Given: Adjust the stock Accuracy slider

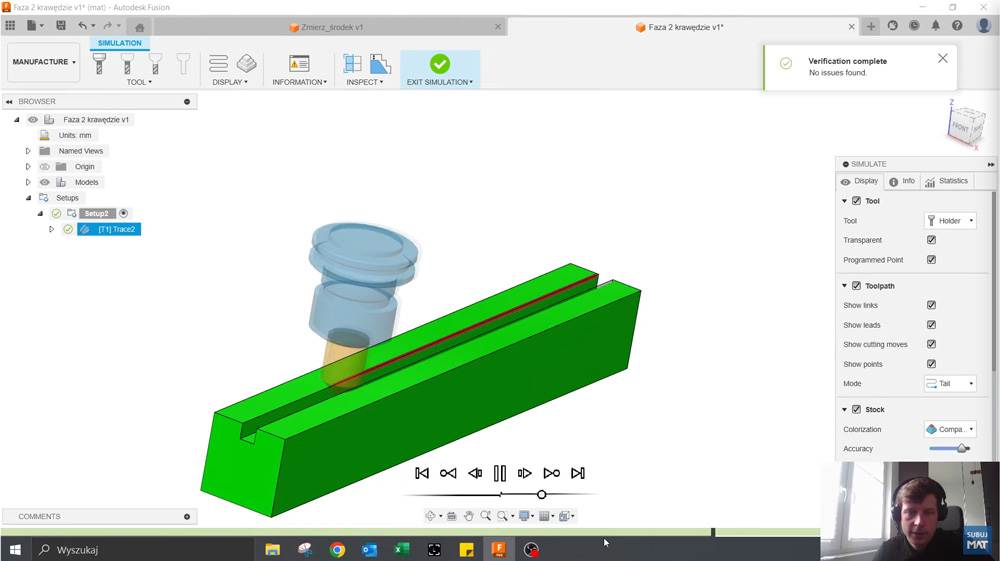Looking at the screenshot, I should coord(962,449).
